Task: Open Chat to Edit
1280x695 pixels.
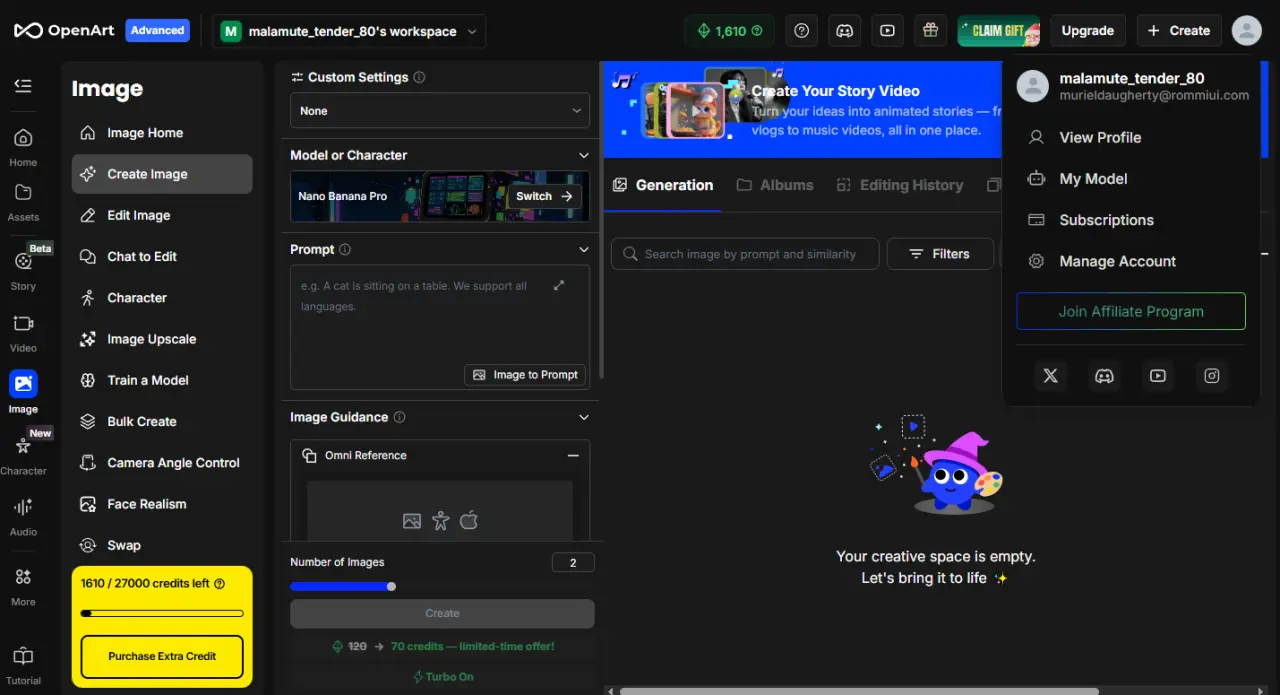Action: point(162,256)
